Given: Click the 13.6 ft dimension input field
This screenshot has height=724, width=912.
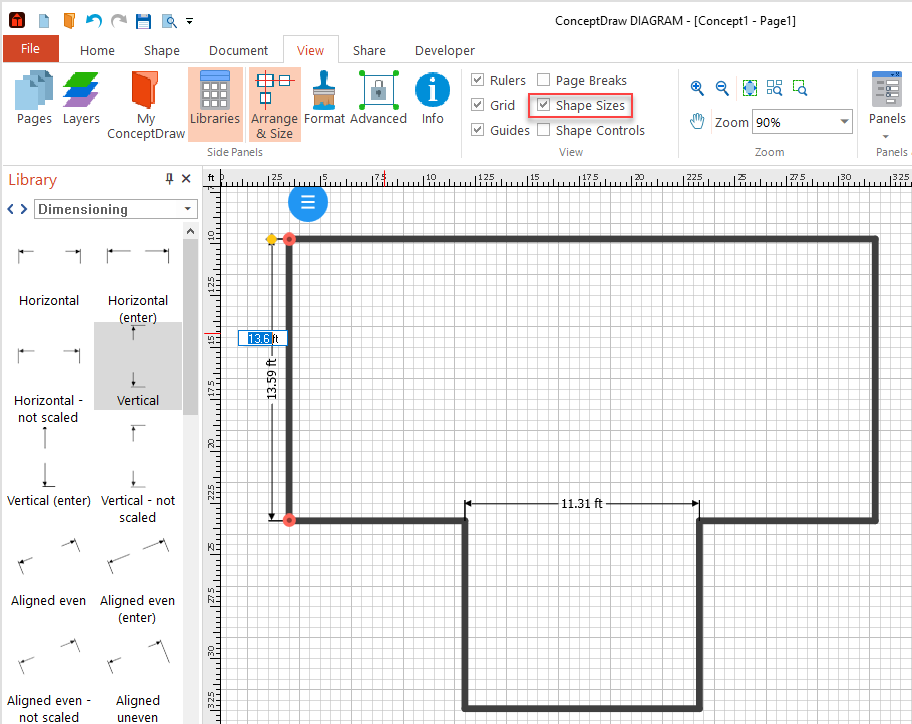Looking at the screenshot, I should [x=262, y=338].
